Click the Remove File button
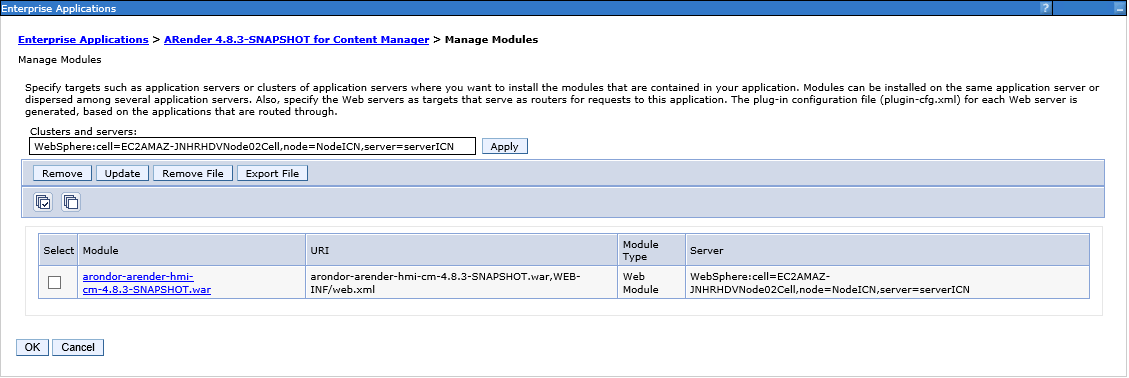This screenshot has height=378, width=1129. point(193,174)
